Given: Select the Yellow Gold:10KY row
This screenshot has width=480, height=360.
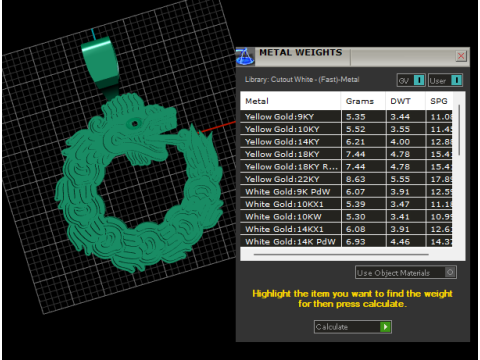Looking at the screenshot, I should (346, 129).
